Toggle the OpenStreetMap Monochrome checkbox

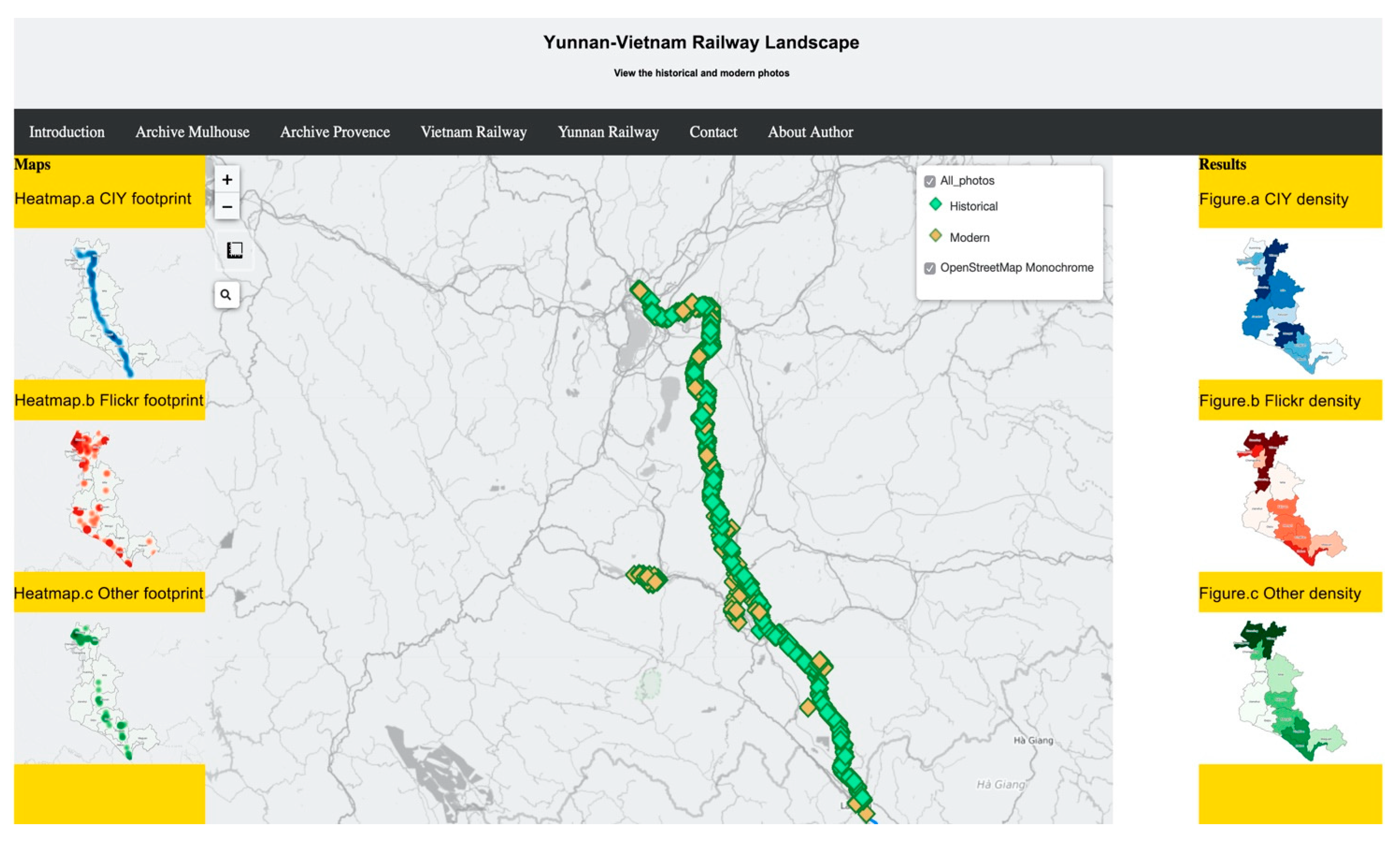[929, 268]
